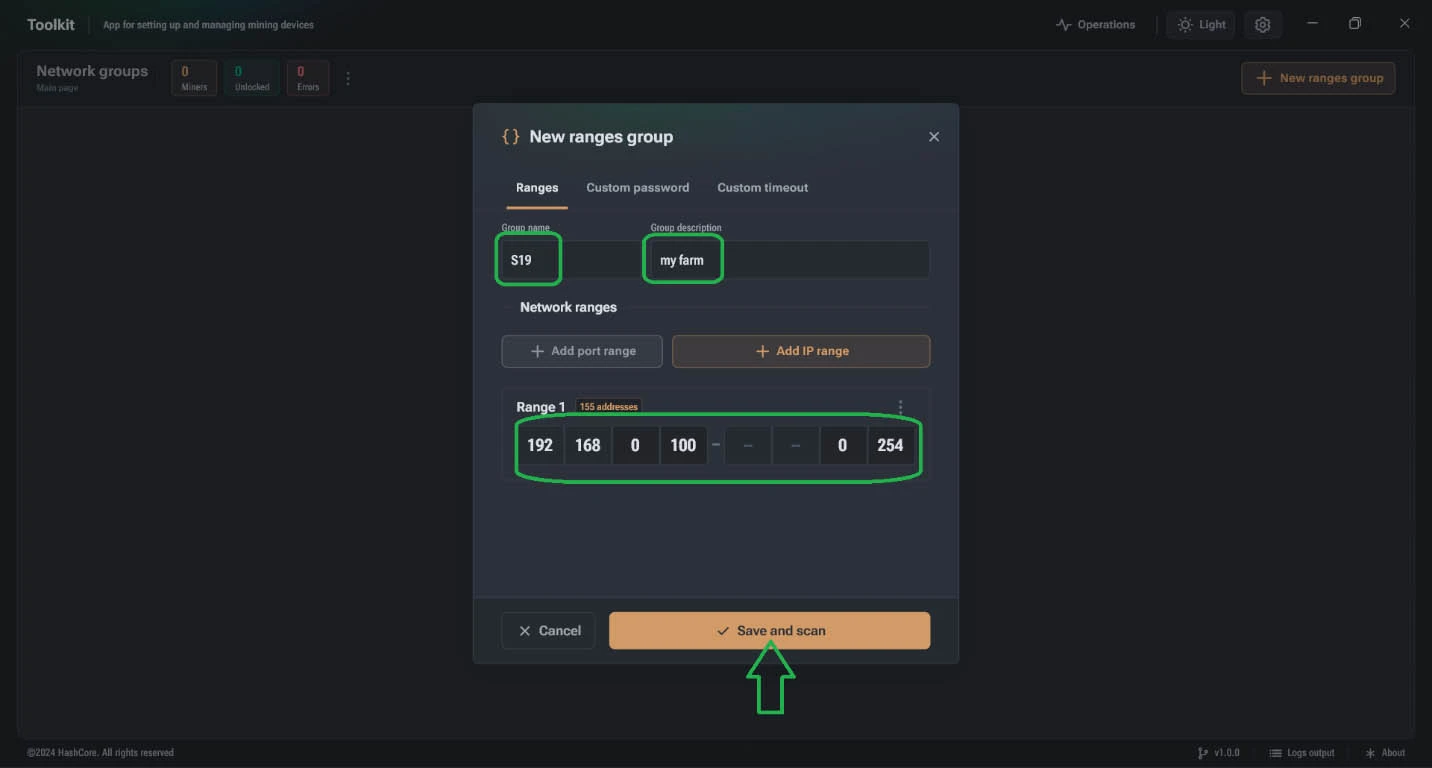
Task: Switch to the Custom password tab
Action: point(637,187)
